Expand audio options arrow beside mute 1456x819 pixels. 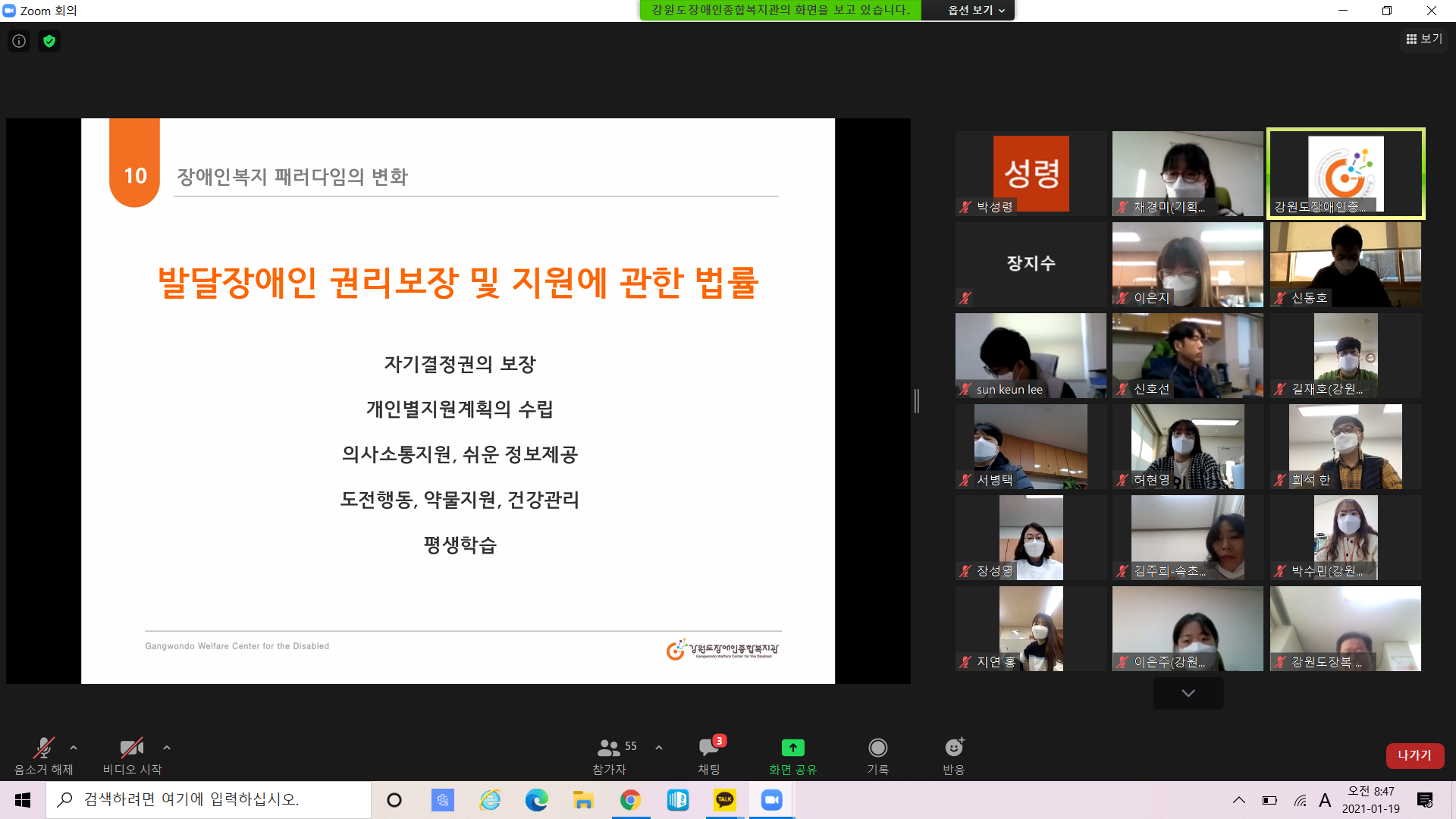[74, 748]
